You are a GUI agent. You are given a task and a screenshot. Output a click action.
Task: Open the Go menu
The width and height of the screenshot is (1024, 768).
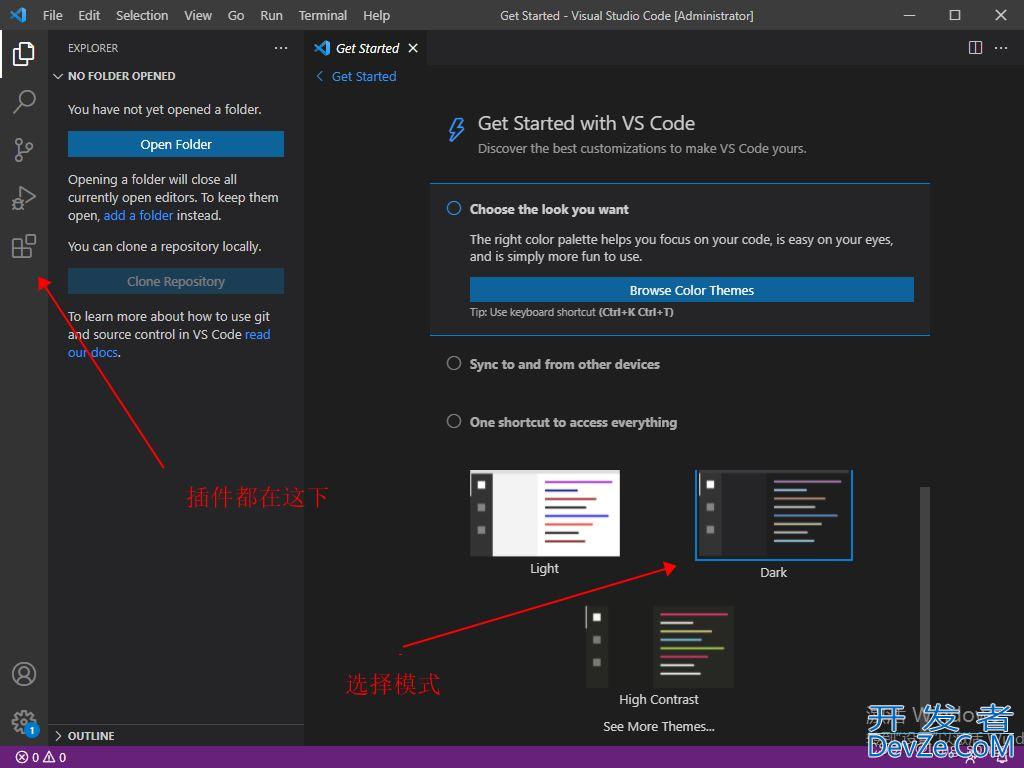pyautogui.click(x=236, y=15)
